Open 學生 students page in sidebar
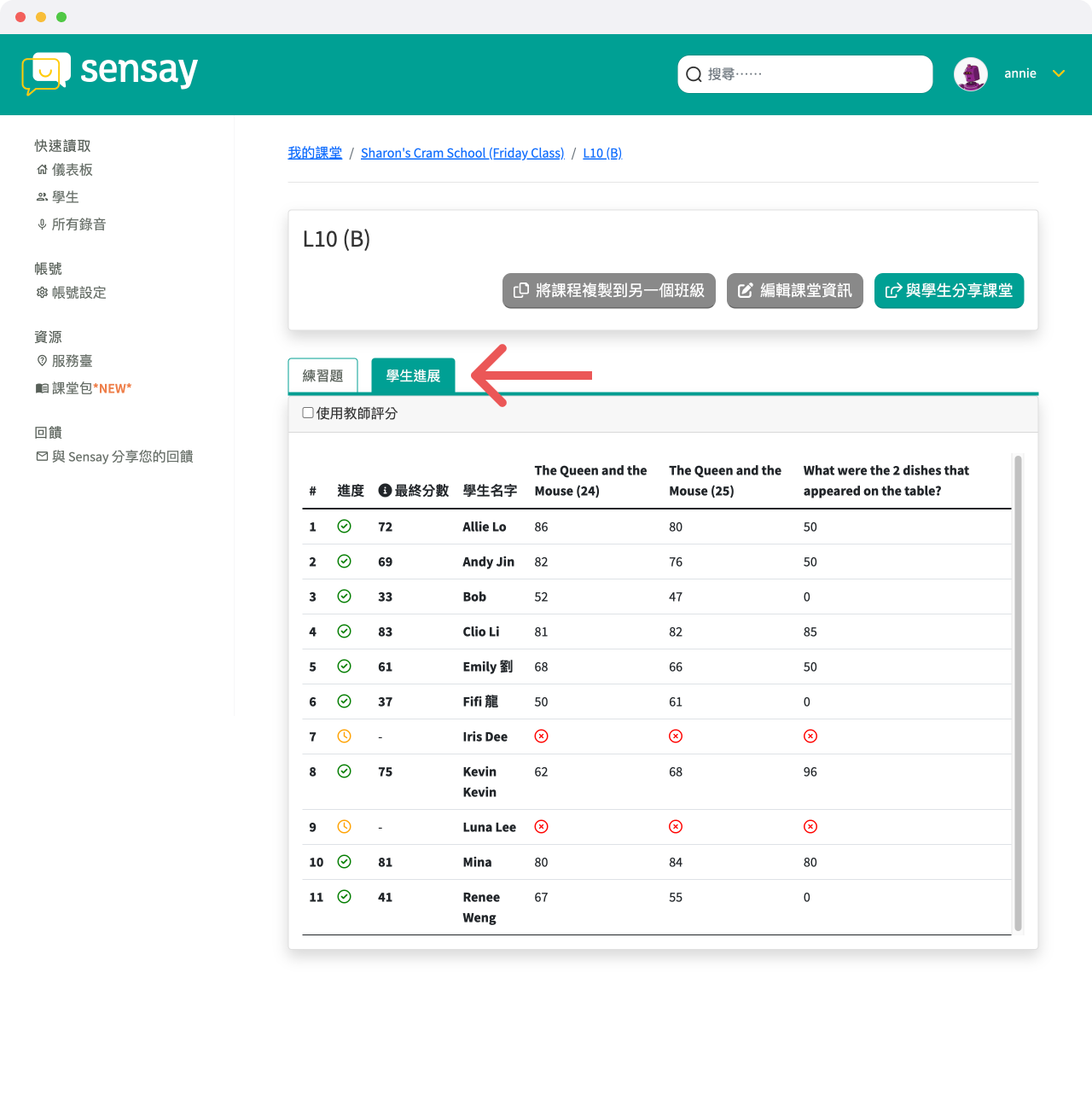Viewport: 1092px width, 1112px height. pos(58,197)
